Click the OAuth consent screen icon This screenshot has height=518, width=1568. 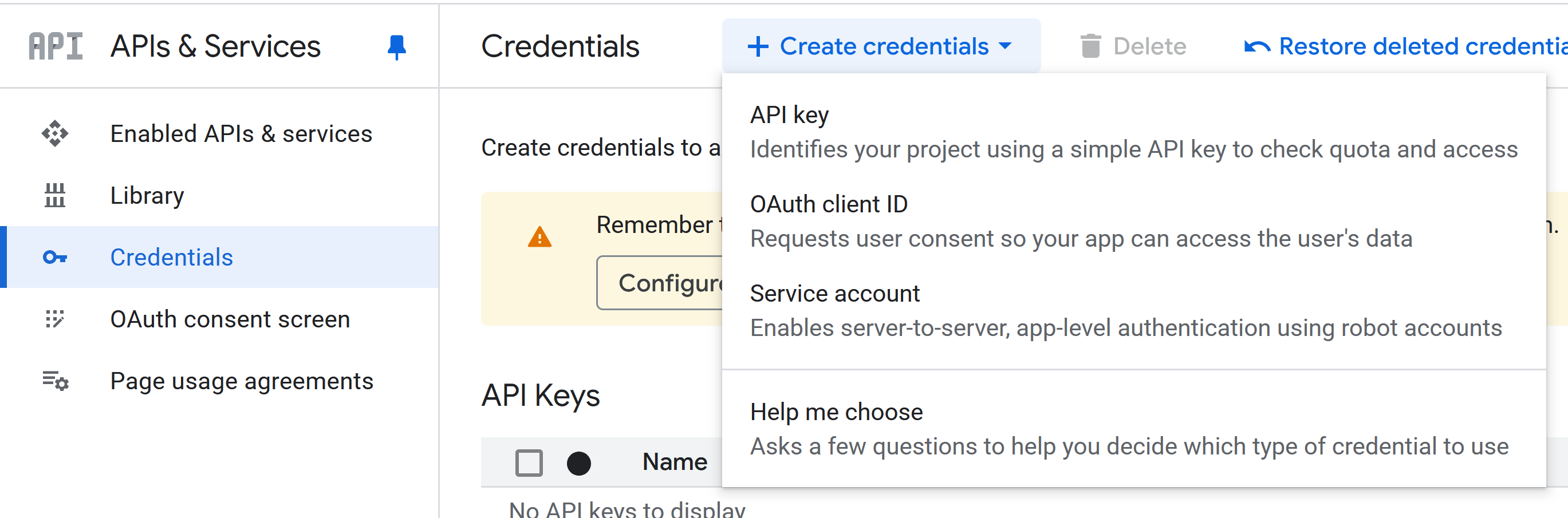click(x=55, y=319)
